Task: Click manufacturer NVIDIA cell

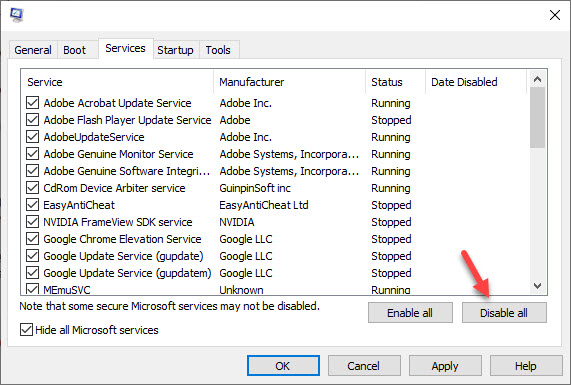Action: pos(237,222)
